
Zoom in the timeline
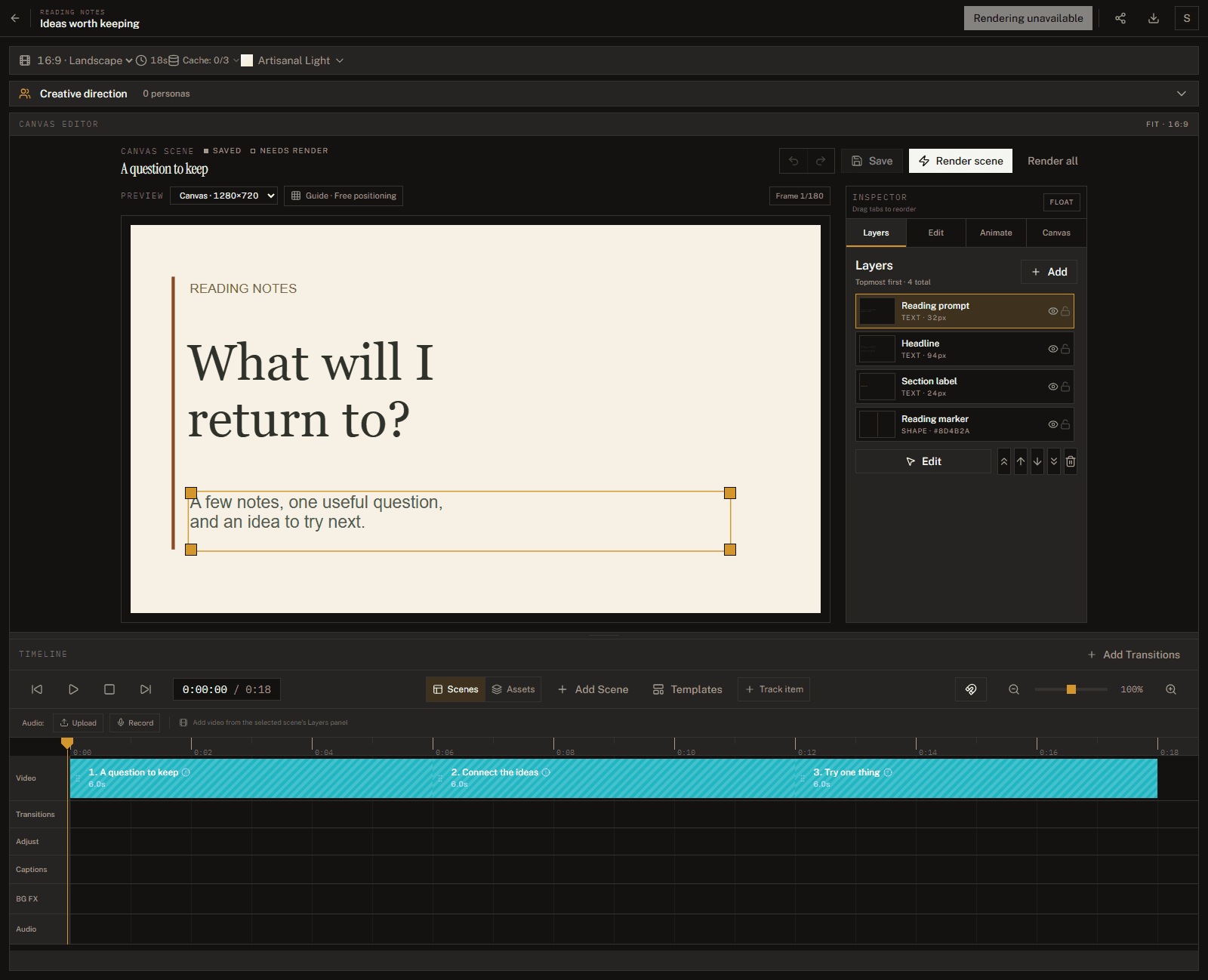pyautogui.click(x=1171, y=689)
